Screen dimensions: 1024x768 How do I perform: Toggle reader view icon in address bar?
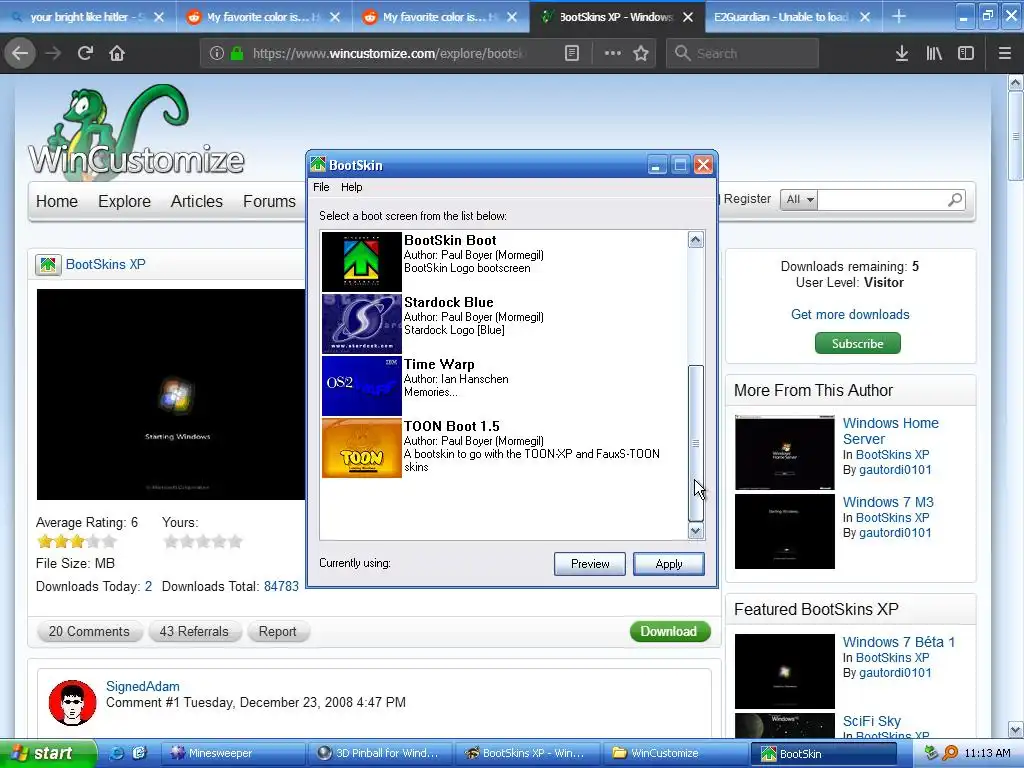coord(571,54)
